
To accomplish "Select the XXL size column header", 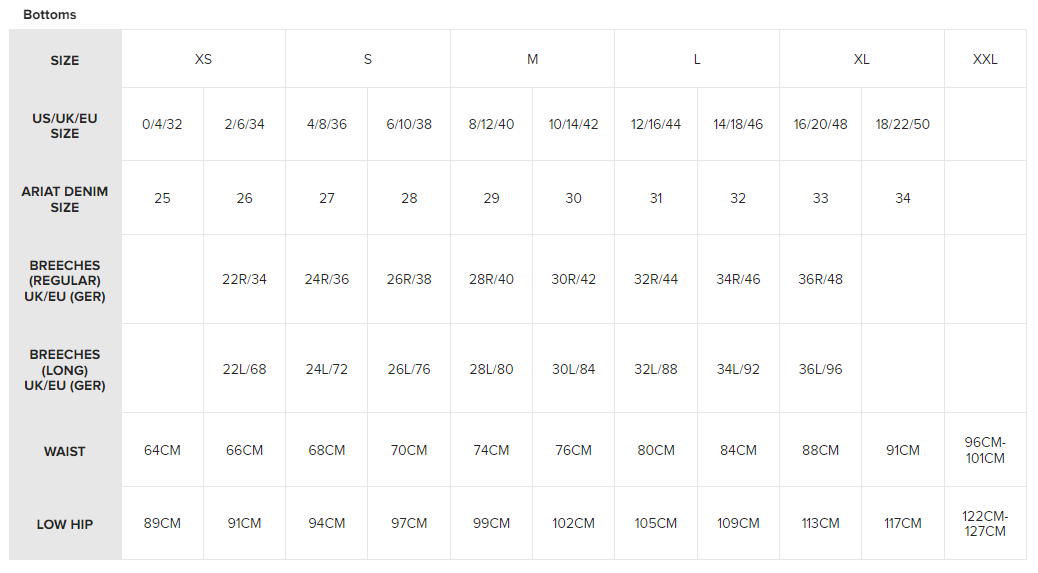I will [x=985, y=59].
